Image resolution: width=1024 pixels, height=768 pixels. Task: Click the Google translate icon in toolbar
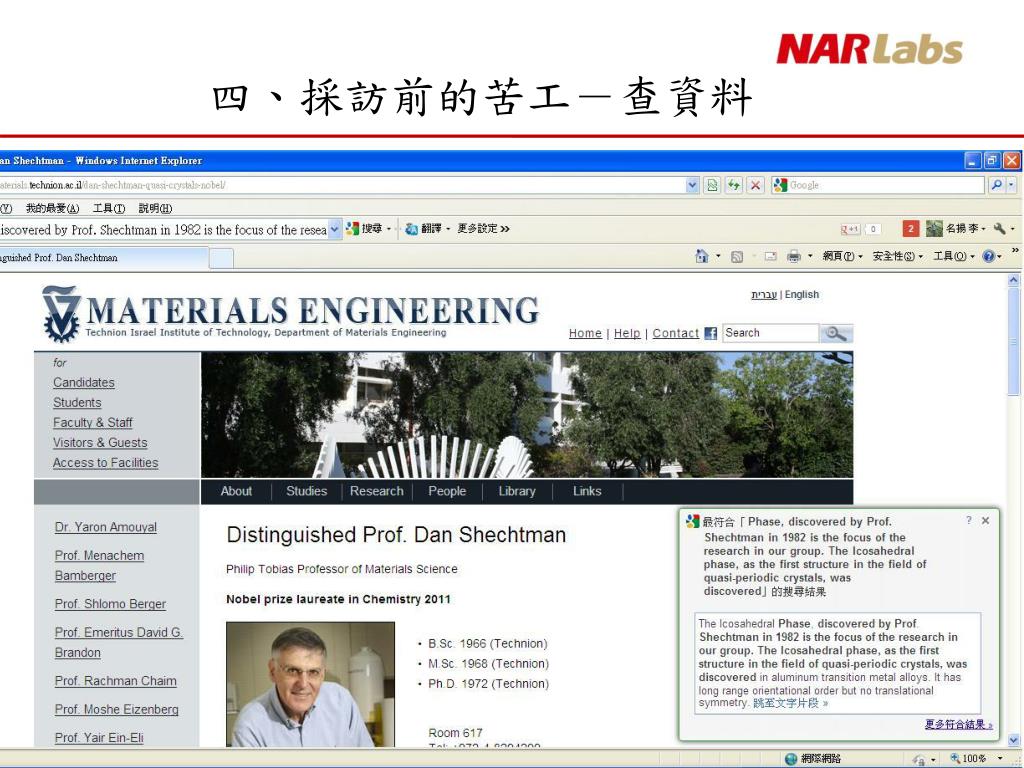coord(411,229)
